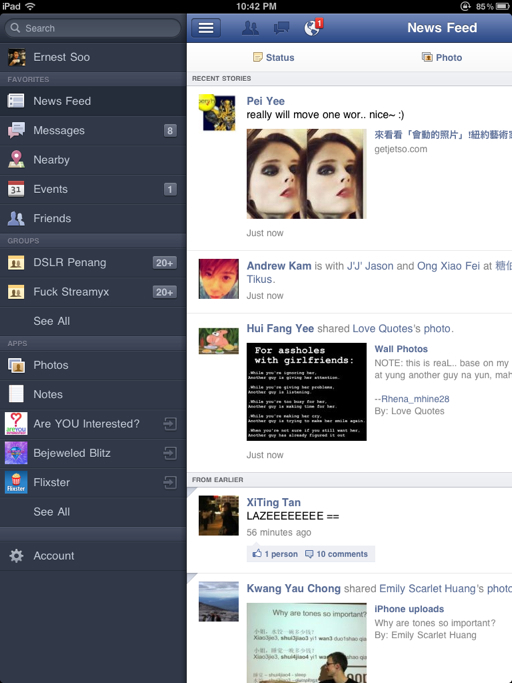The height and width of the screenshot is (683, 512).
Task: Focus the Search field
Action: coord(93,28)
